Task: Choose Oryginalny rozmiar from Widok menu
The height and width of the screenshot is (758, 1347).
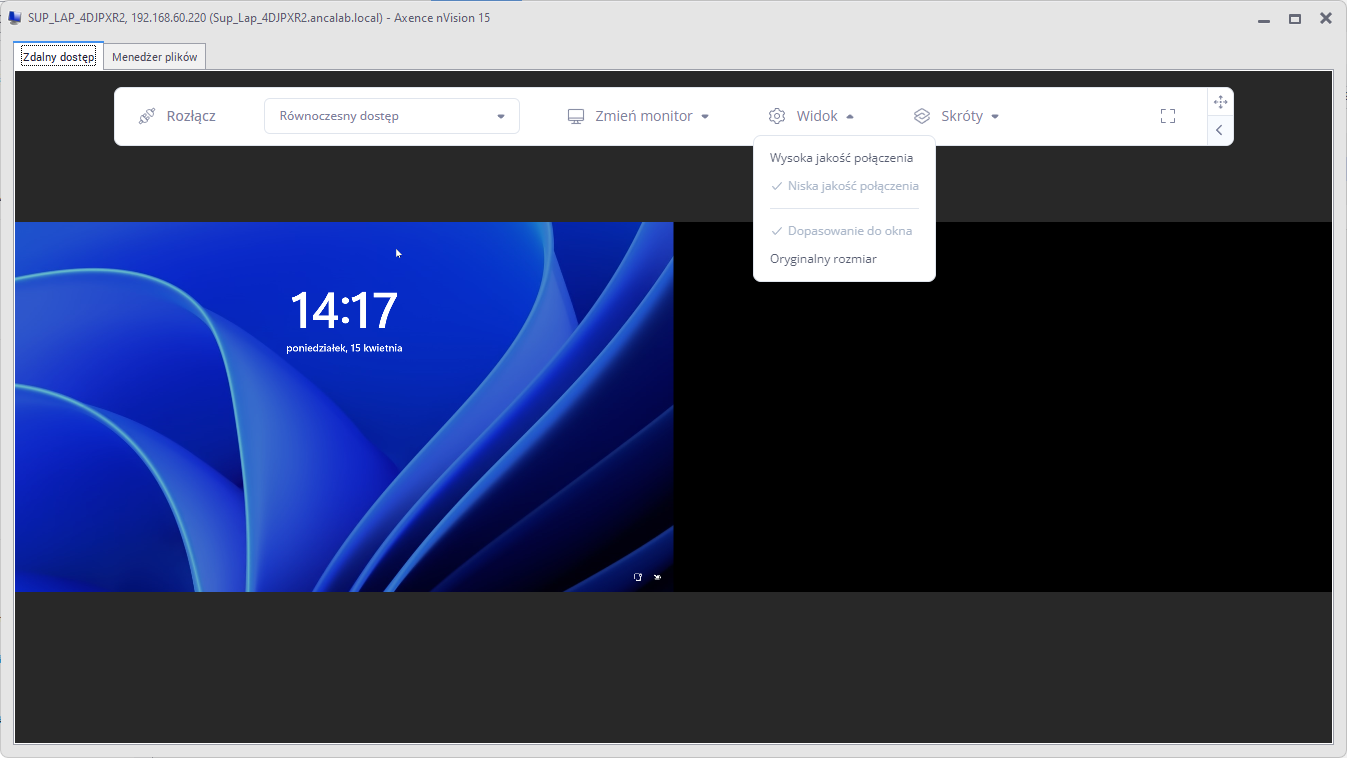Action: (823, 259)
